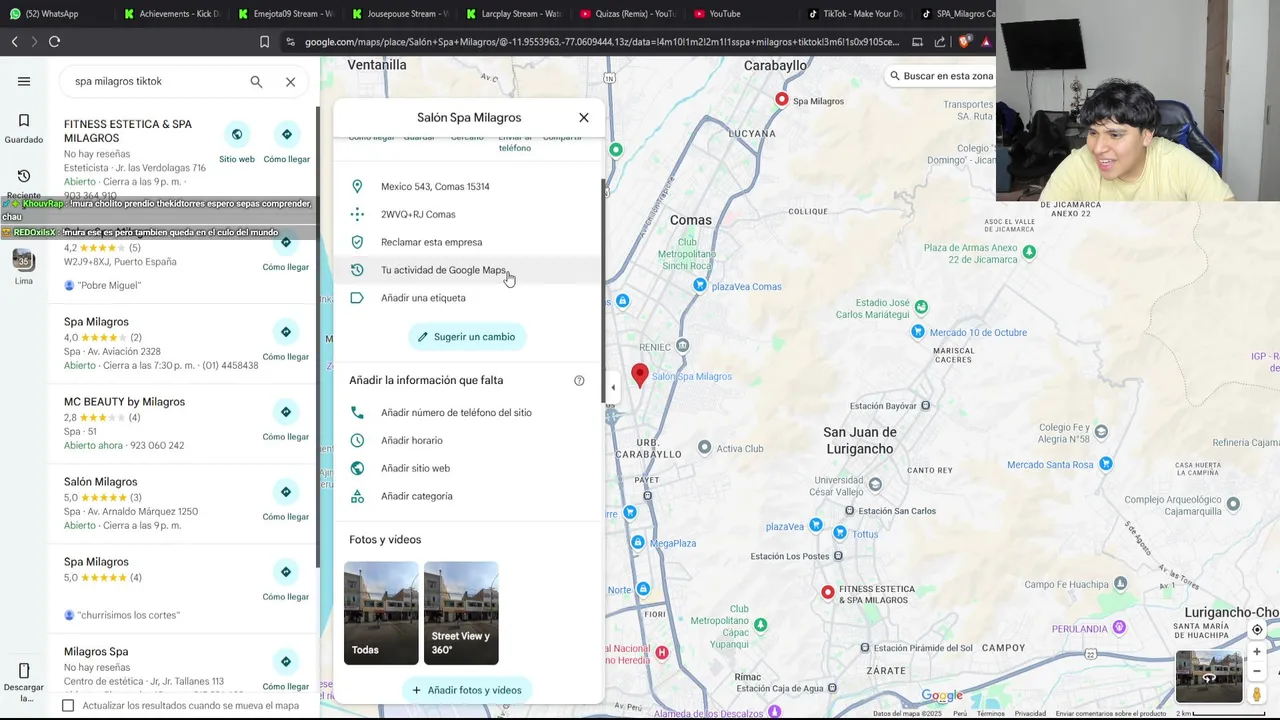The image size is (1280, 720).
Task: Open the Lima recent item
Action: 23,266
